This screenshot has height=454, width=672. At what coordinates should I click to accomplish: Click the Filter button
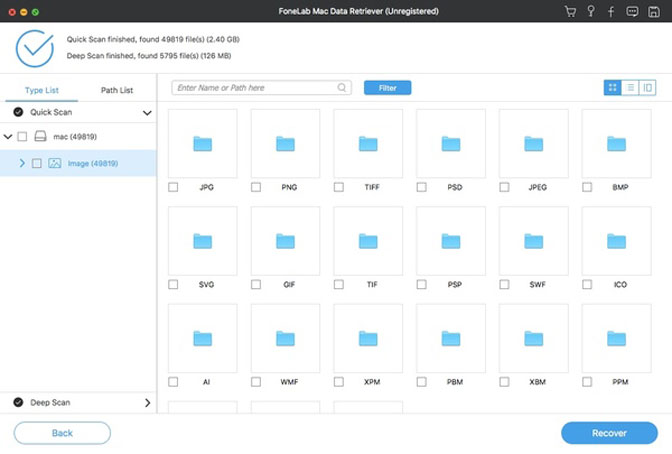point(387,87)
